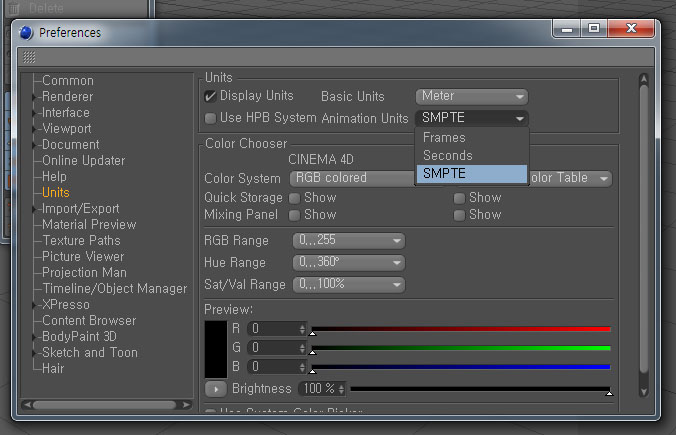The width and height of the screenshot is (676, 435).
Task: Click the Brightness stepper arrows
Action: point(341,389)
